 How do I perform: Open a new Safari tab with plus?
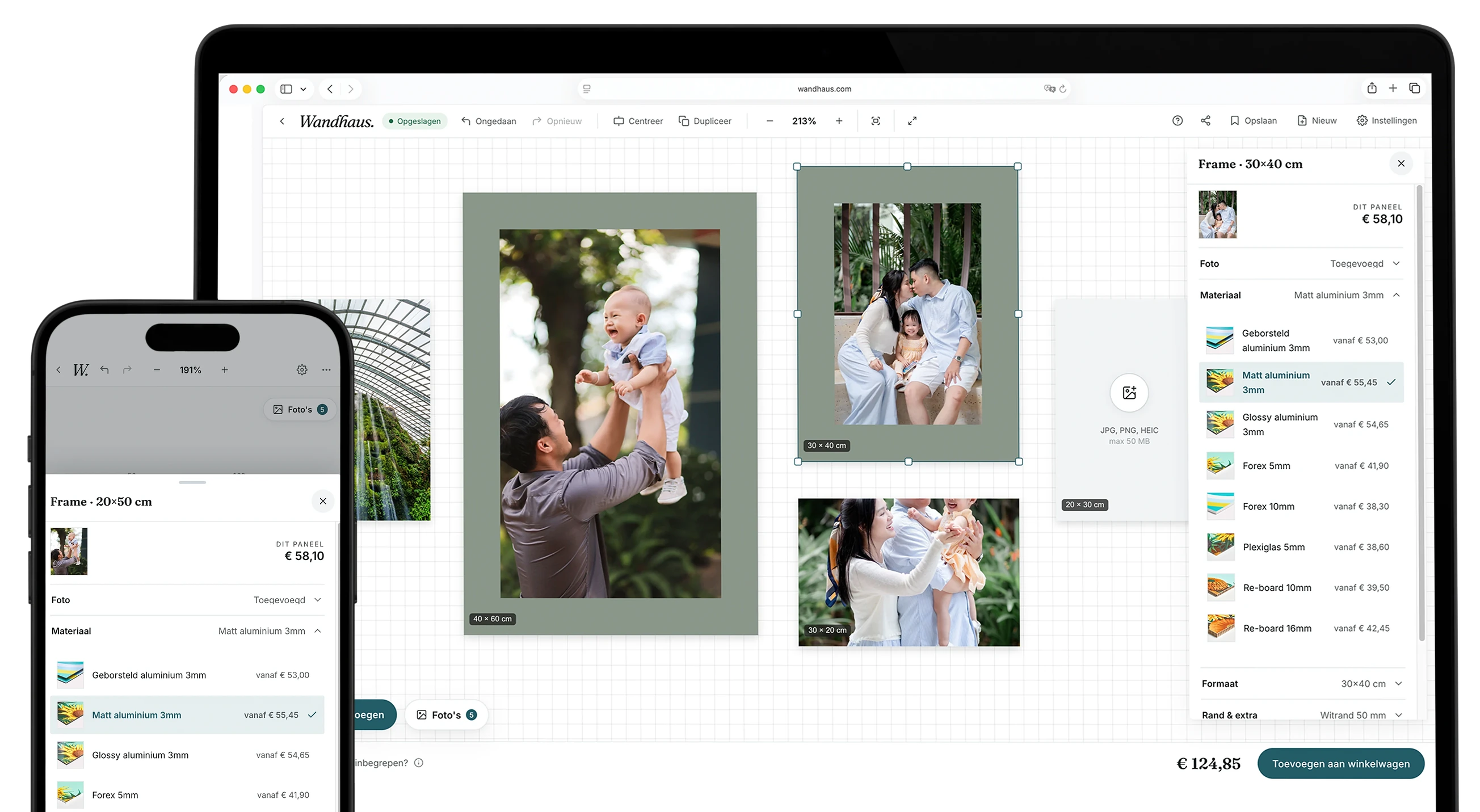[1393, 88]
